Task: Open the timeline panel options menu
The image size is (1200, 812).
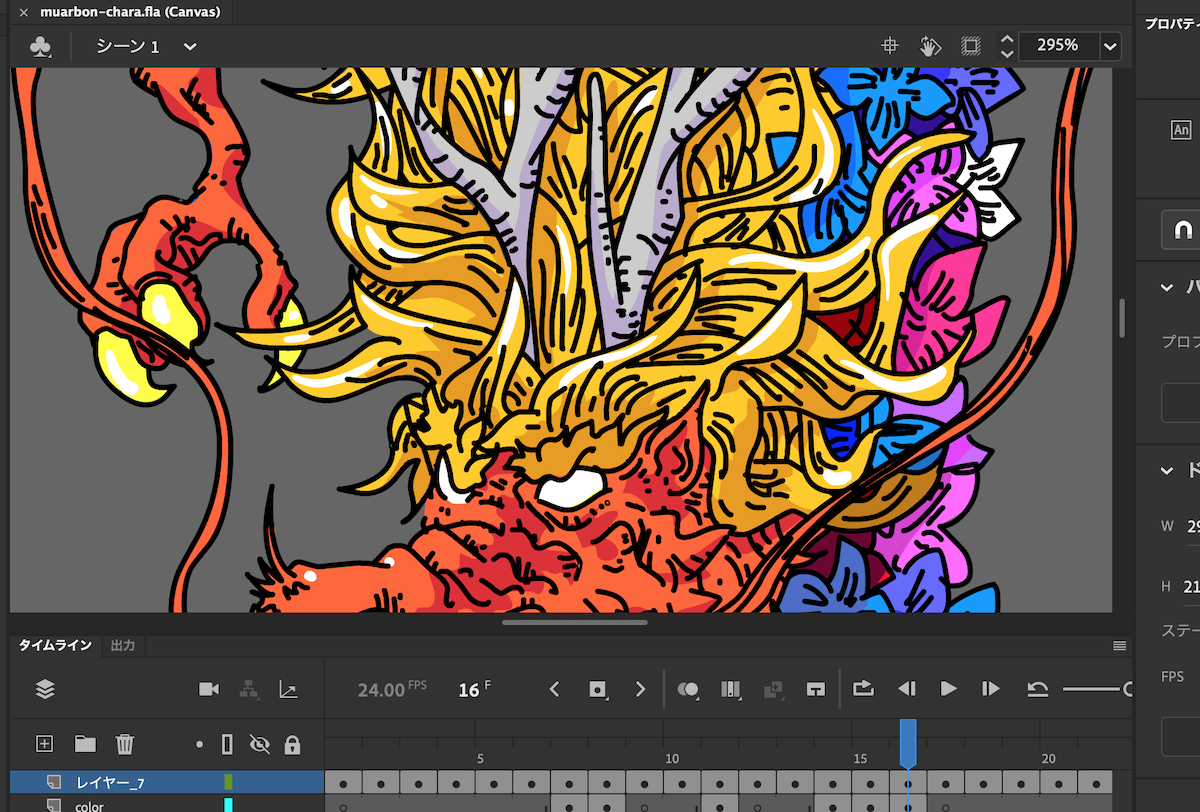Action: 1119,646
